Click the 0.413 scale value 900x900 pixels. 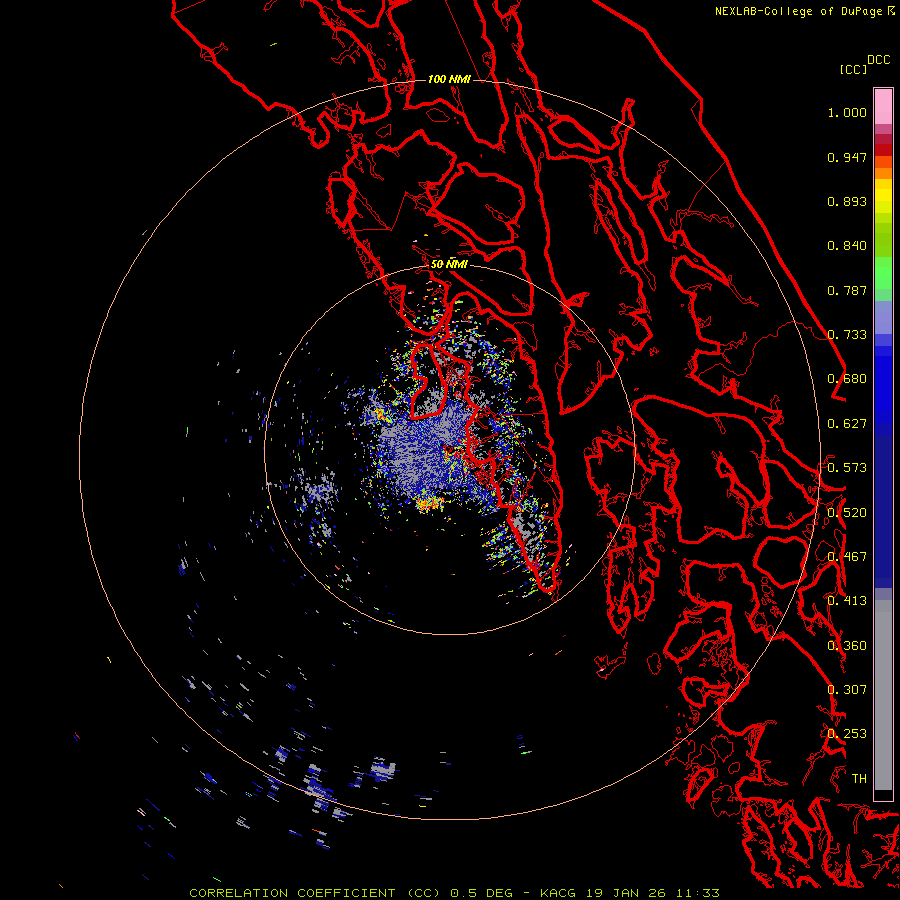pos(847,601)
